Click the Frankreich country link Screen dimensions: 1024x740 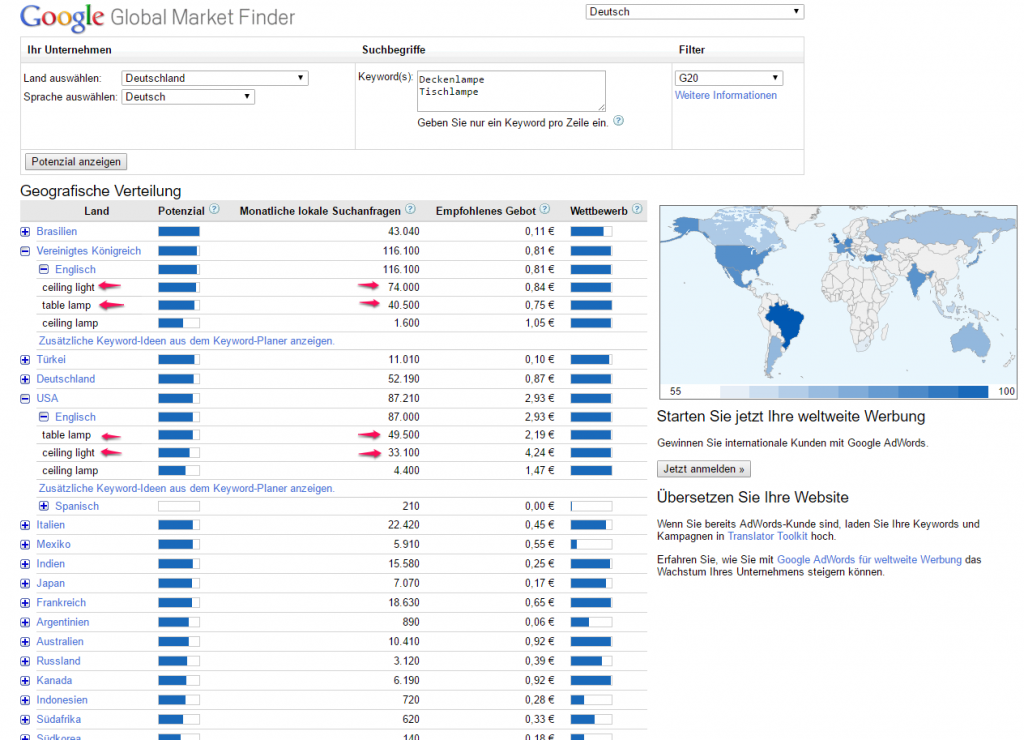[x=61, y=603]
